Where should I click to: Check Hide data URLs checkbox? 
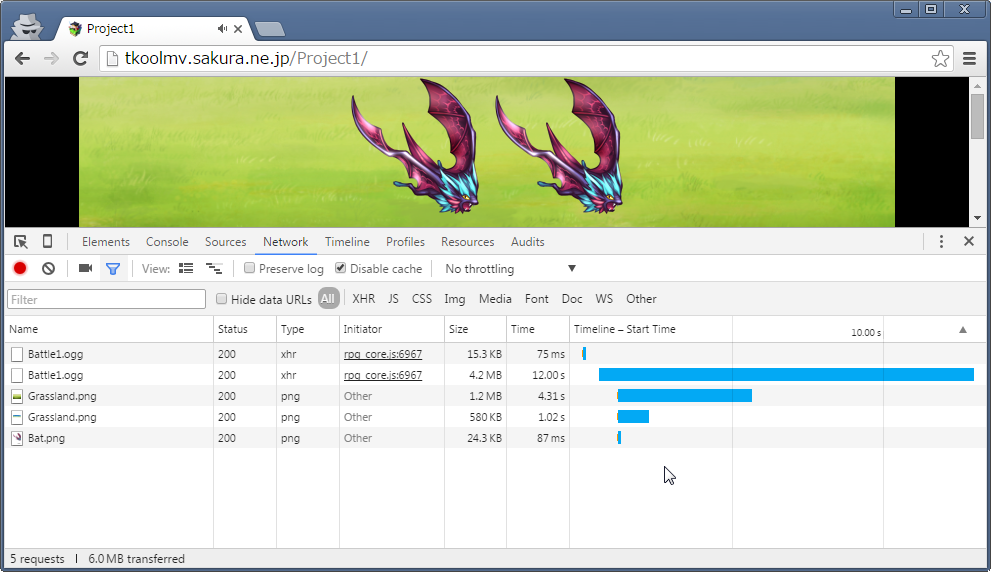tap(221, 299)
